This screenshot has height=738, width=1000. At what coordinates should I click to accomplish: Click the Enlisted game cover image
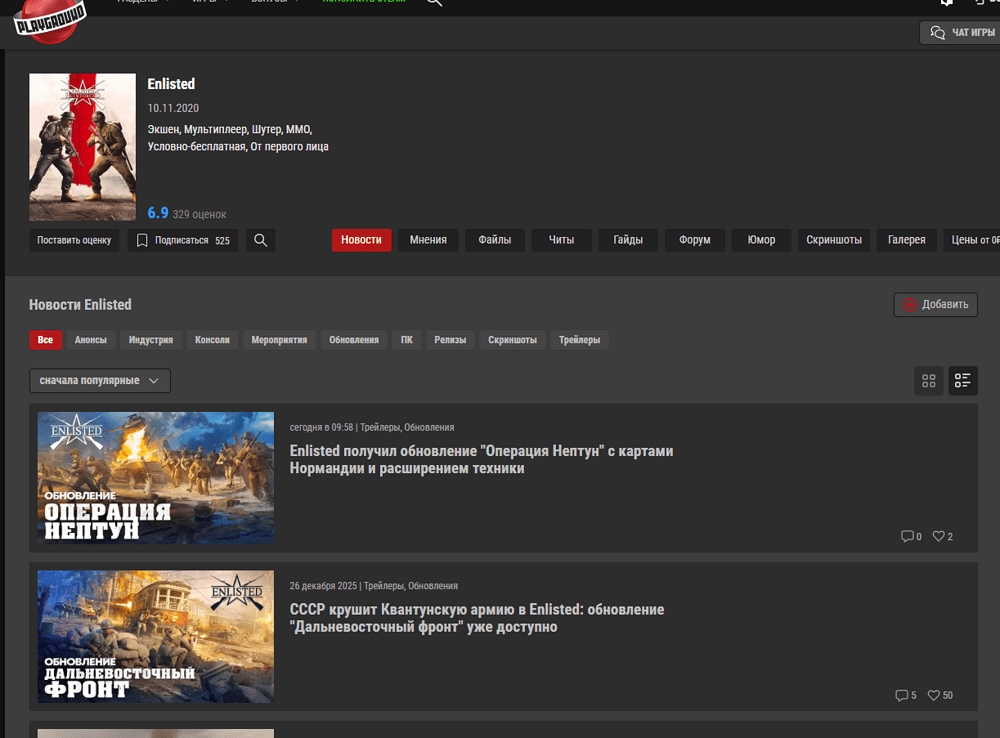tap(82, 147)
